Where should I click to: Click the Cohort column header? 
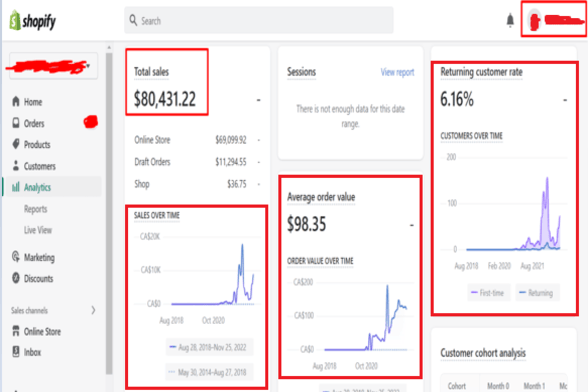457,386
